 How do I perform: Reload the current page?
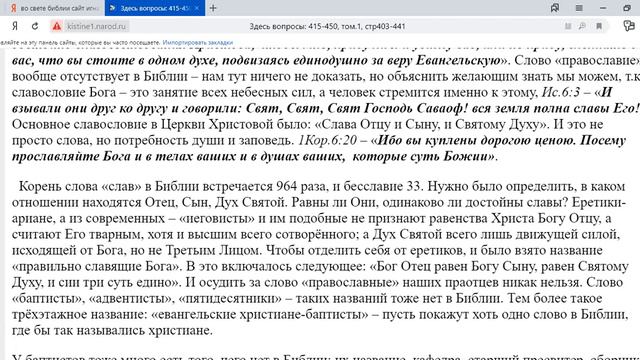(35, 26)
